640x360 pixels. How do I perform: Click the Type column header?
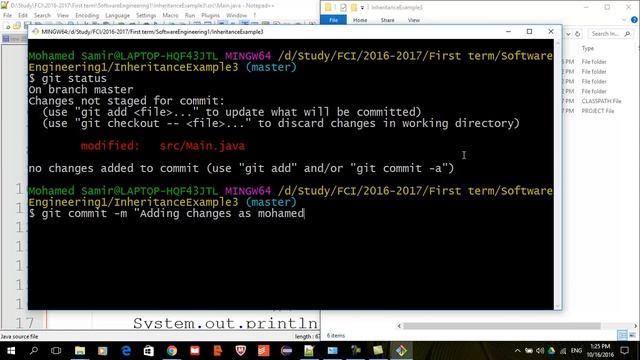588,48
